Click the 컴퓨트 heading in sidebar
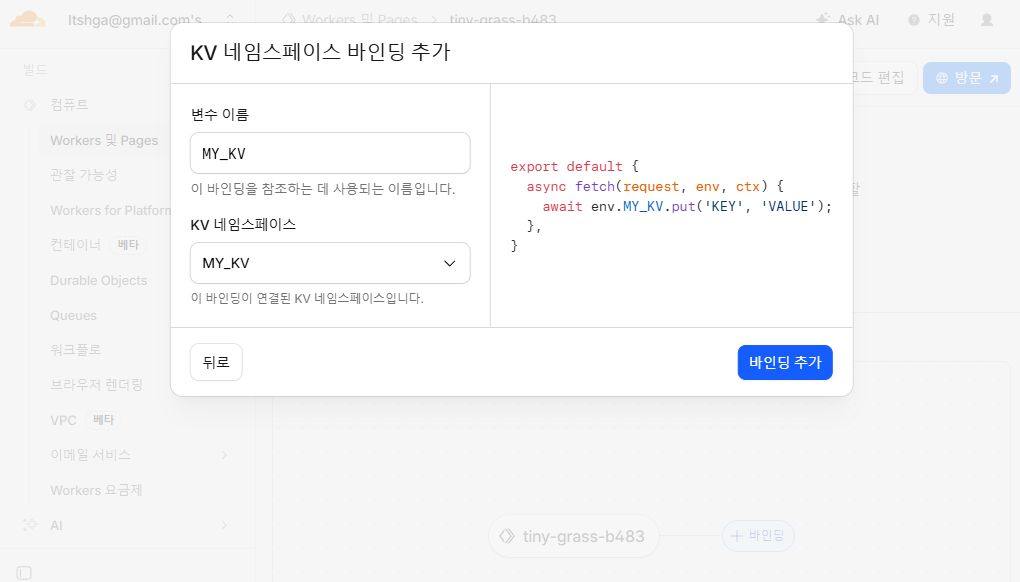The width and height of the screenshot is (1020, 582). pos(69,105)
